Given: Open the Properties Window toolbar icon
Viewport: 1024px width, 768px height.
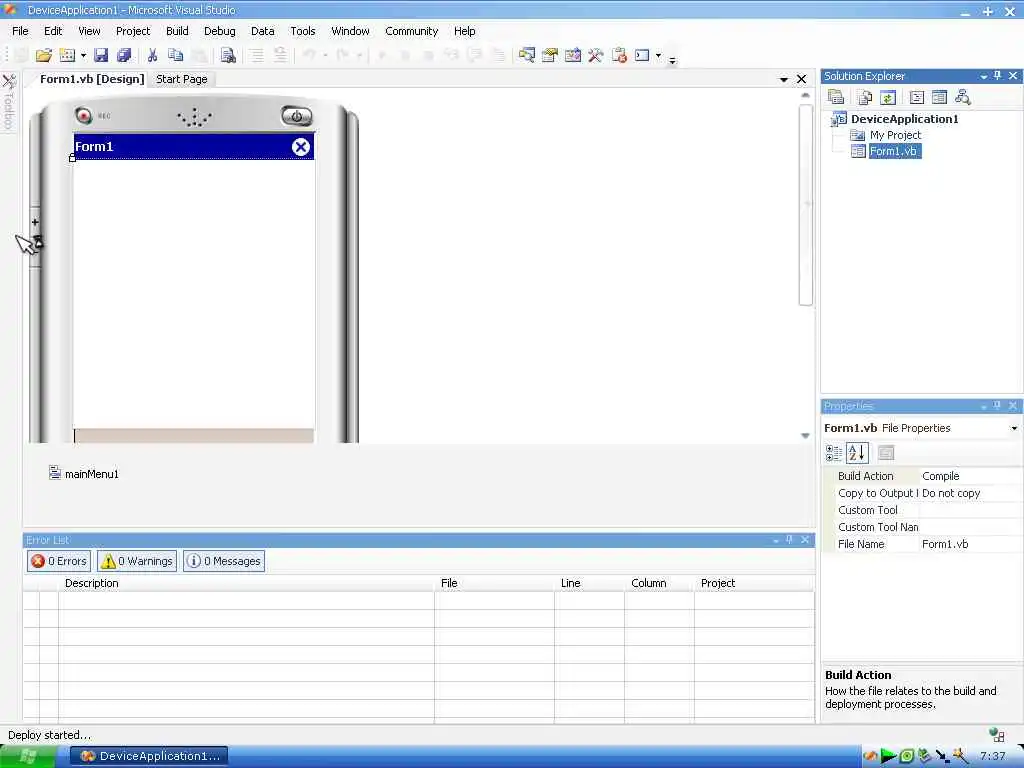Looking at the screenshot, I should click(550, 56).
